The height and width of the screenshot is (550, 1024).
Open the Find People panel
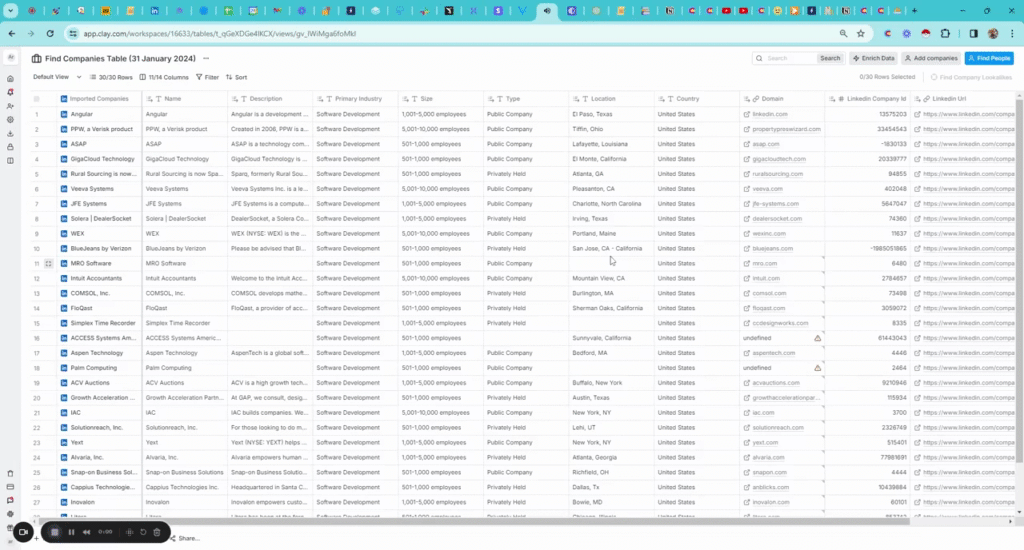988,59
